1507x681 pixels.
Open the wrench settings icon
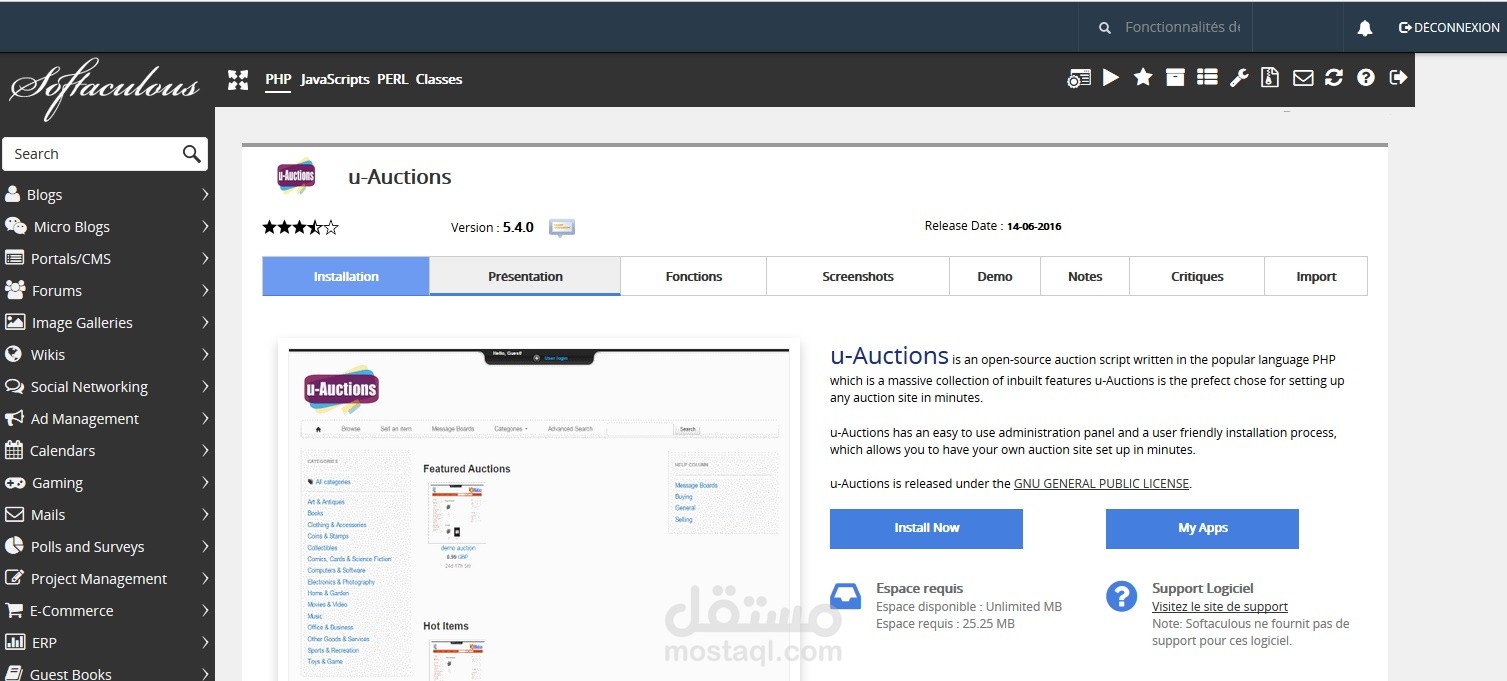[x=1239, y=77]
